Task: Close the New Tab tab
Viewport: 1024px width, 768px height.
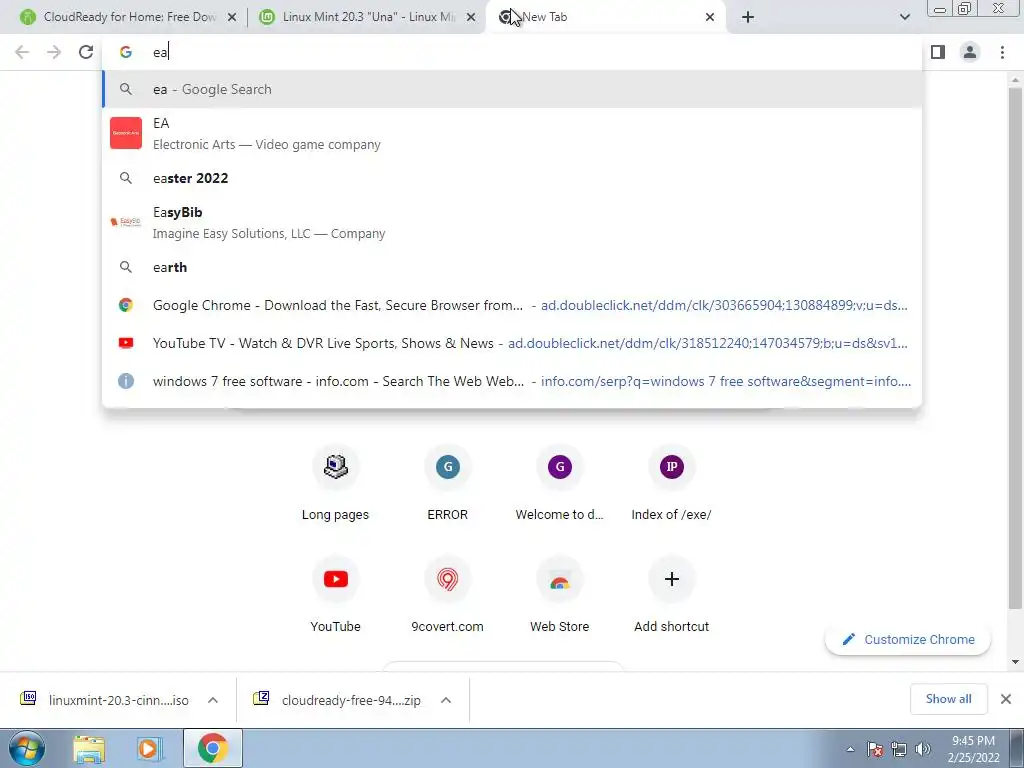Action: point(710,17)
